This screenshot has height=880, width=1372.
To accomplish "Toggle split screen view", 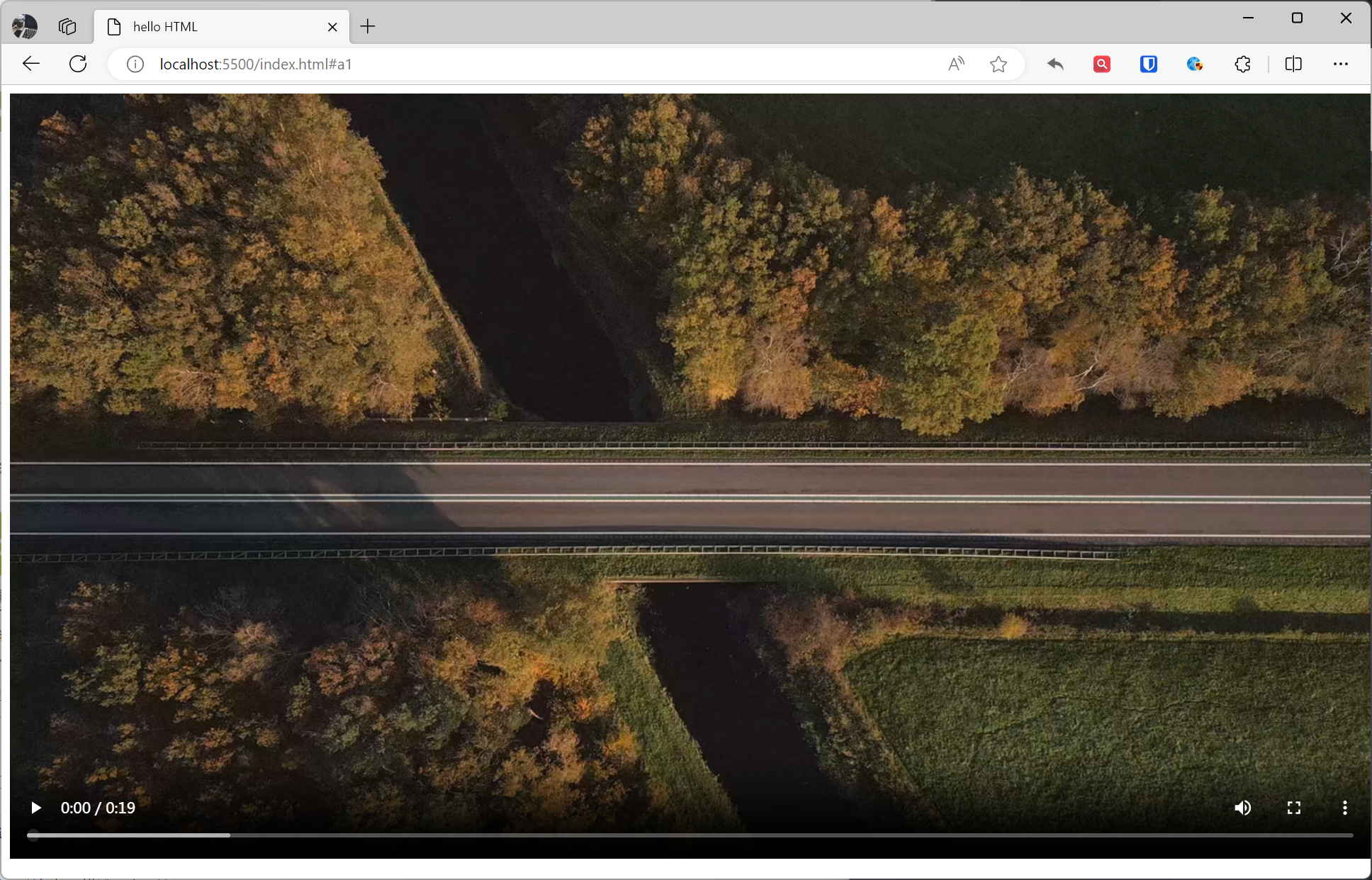I will [1293, 64].
